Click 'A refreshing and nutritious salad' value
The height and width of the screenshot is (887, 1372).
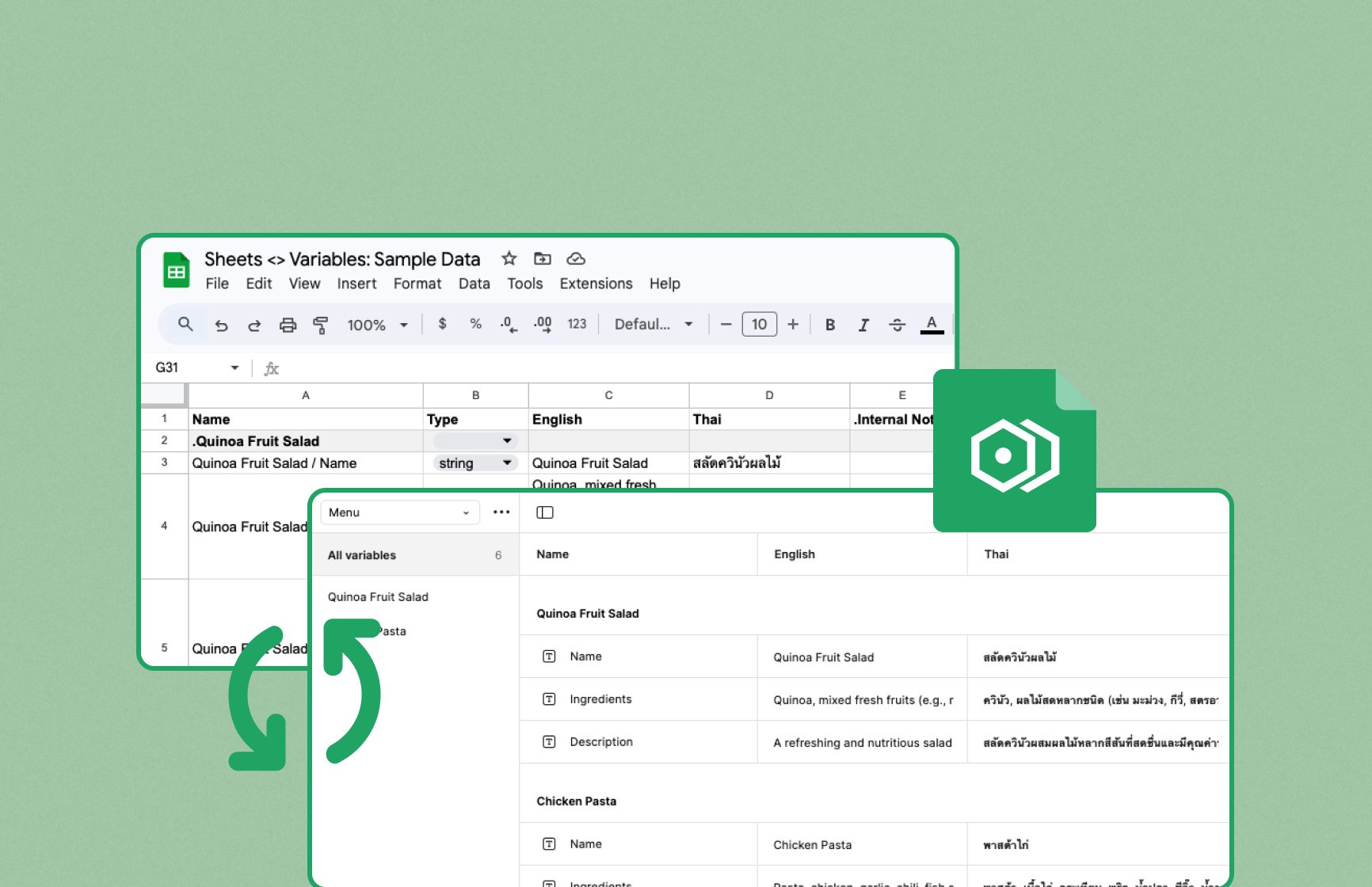(863, 743)
